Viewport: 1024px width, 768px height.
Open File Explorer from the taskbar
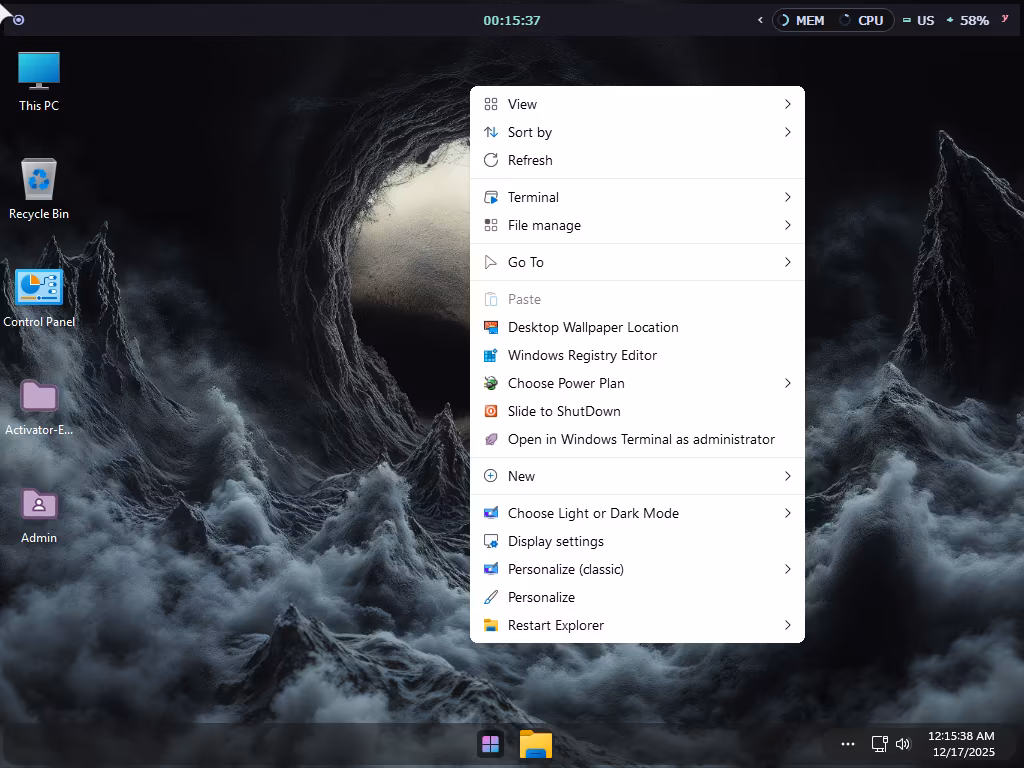point(536,744)
